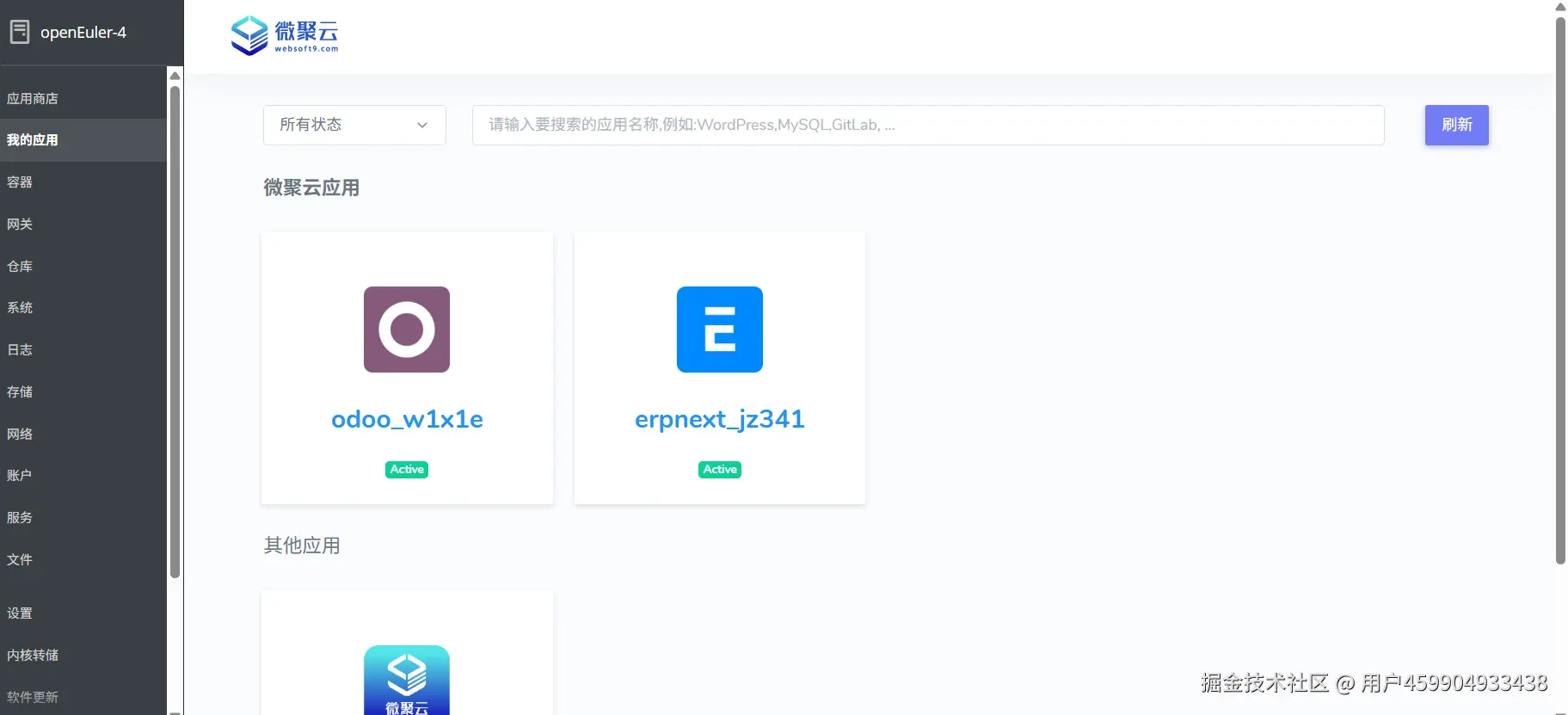The image size is (1568, 715).
Task: Open 仓库 in the sidebar
Action: pyautogui.click(x=83, y=267)
